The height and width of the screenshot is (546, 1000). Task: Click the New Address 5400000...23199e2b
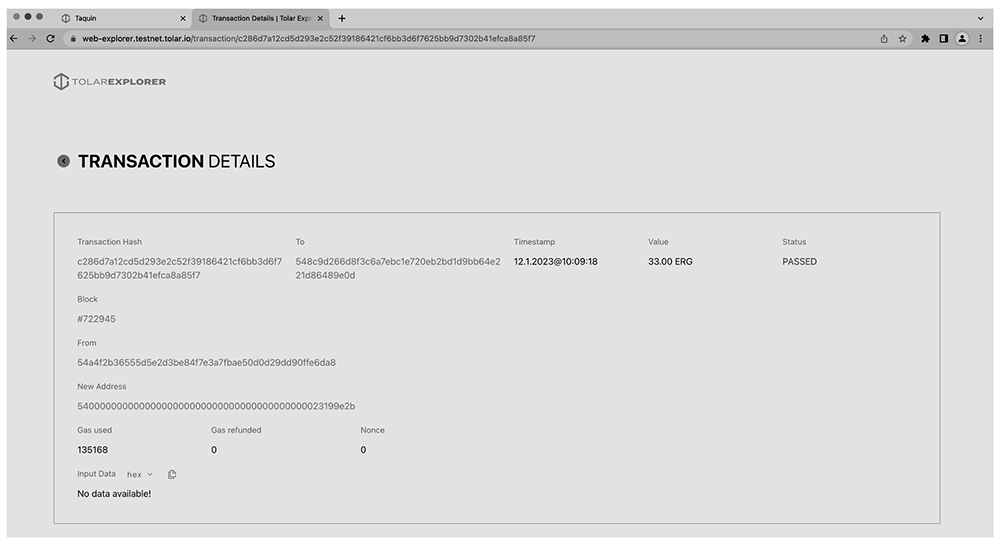(x=216, y=406)
